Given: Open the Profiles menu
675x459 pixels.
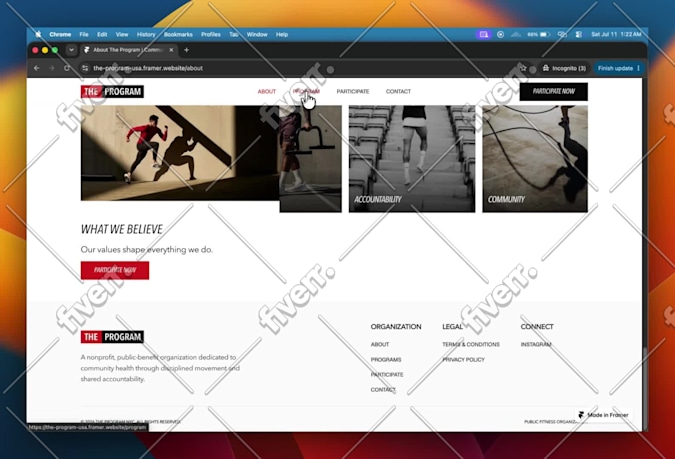Looking at the screenshot, I should click(x=211, y=34).
